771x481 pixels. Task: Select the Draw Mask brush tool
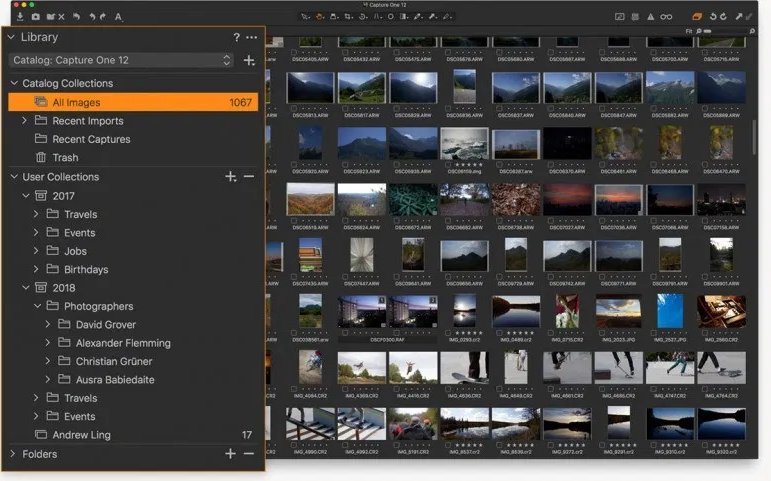point(418,17)
